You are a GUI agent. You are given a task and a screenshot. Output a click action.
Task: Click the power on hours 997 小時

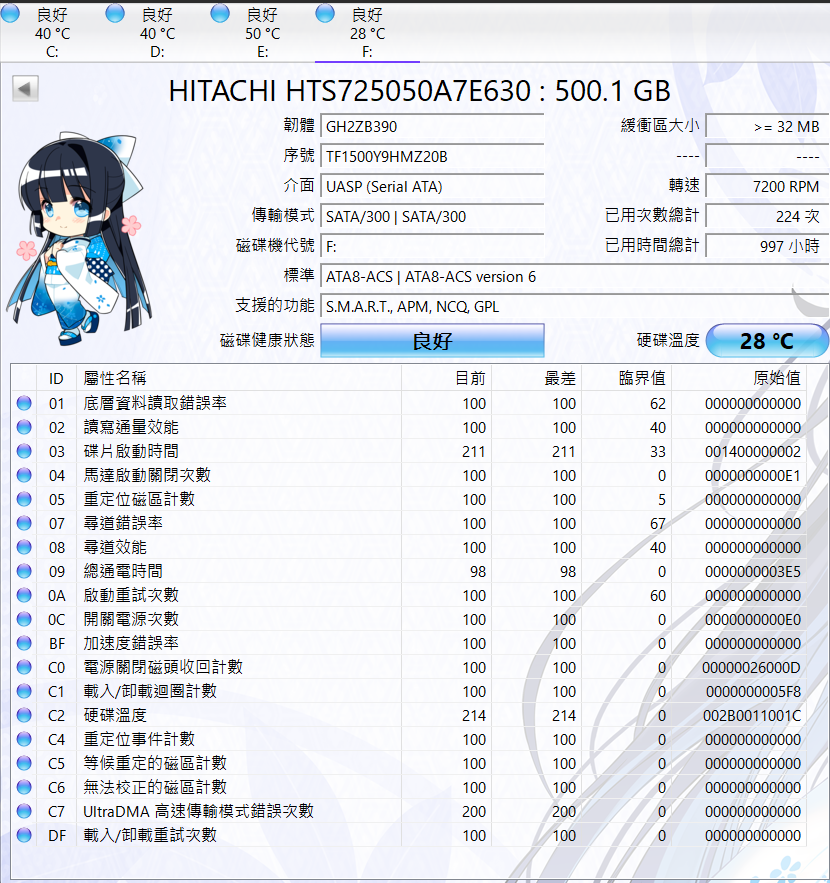point(767,246)
